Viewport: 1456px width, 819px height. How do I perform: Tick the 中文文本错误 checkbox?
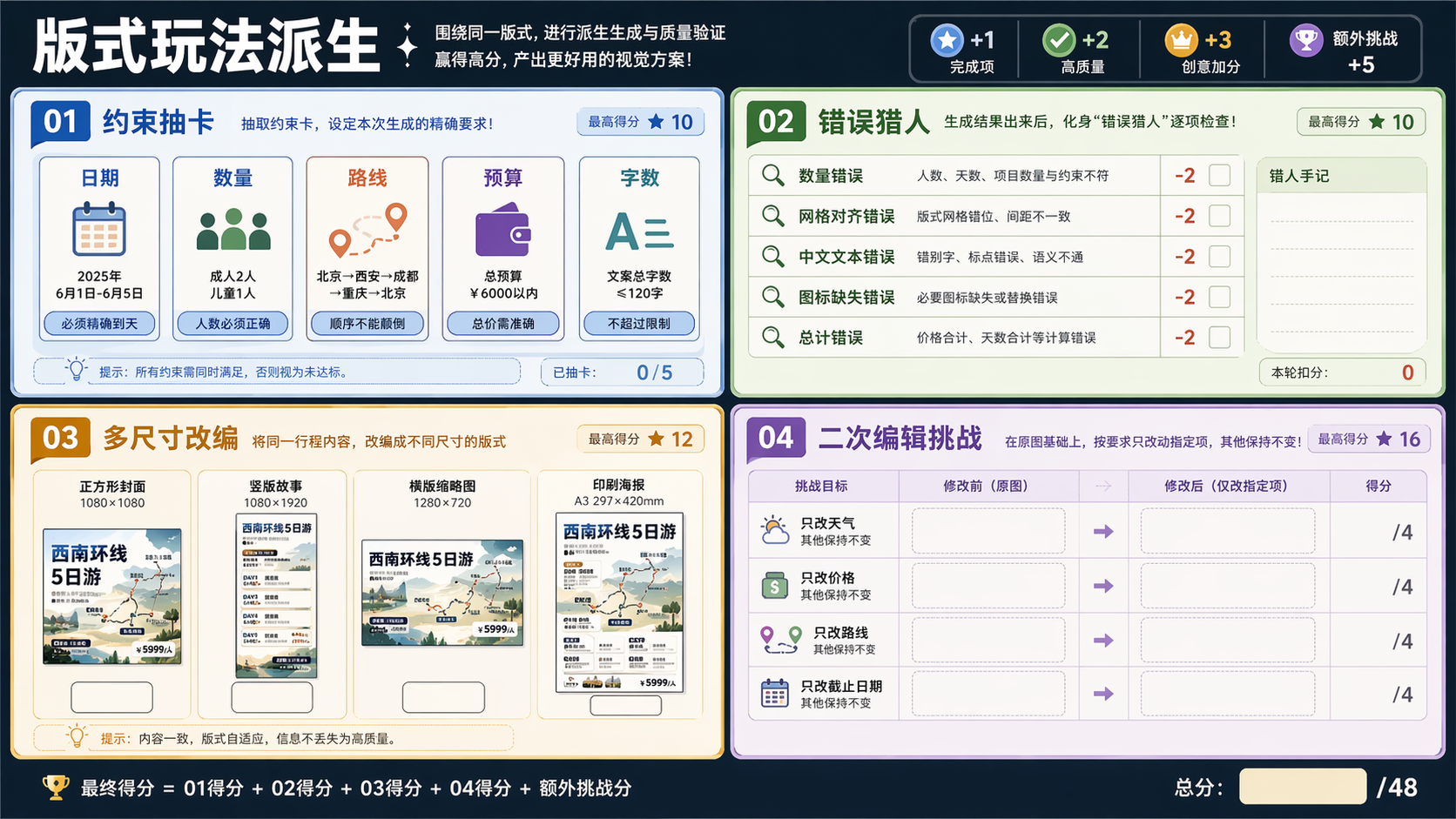(x=1219, y=257)
